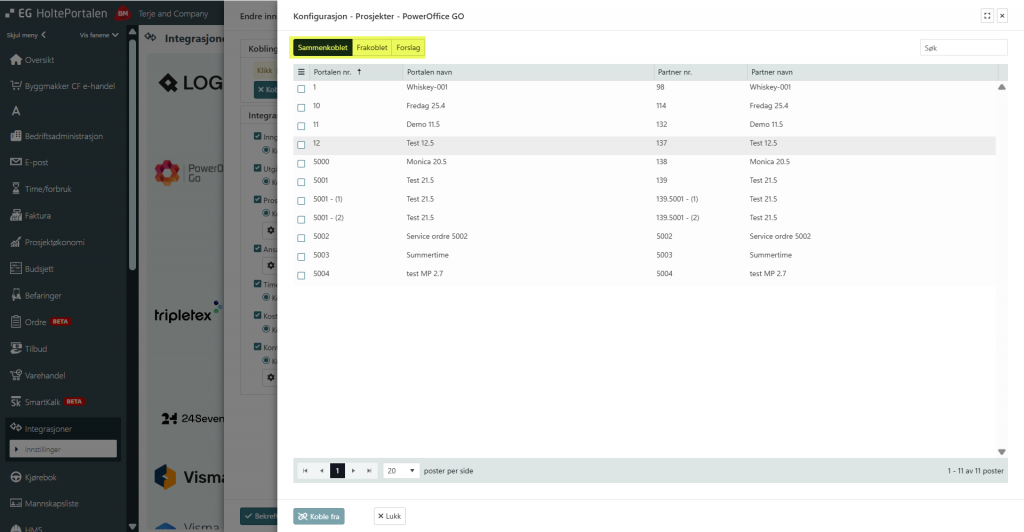Image resolution: width=1024 pixels, height=532 pixels.
Task: Switch to the Forslag tab
Action: [408, 47]
